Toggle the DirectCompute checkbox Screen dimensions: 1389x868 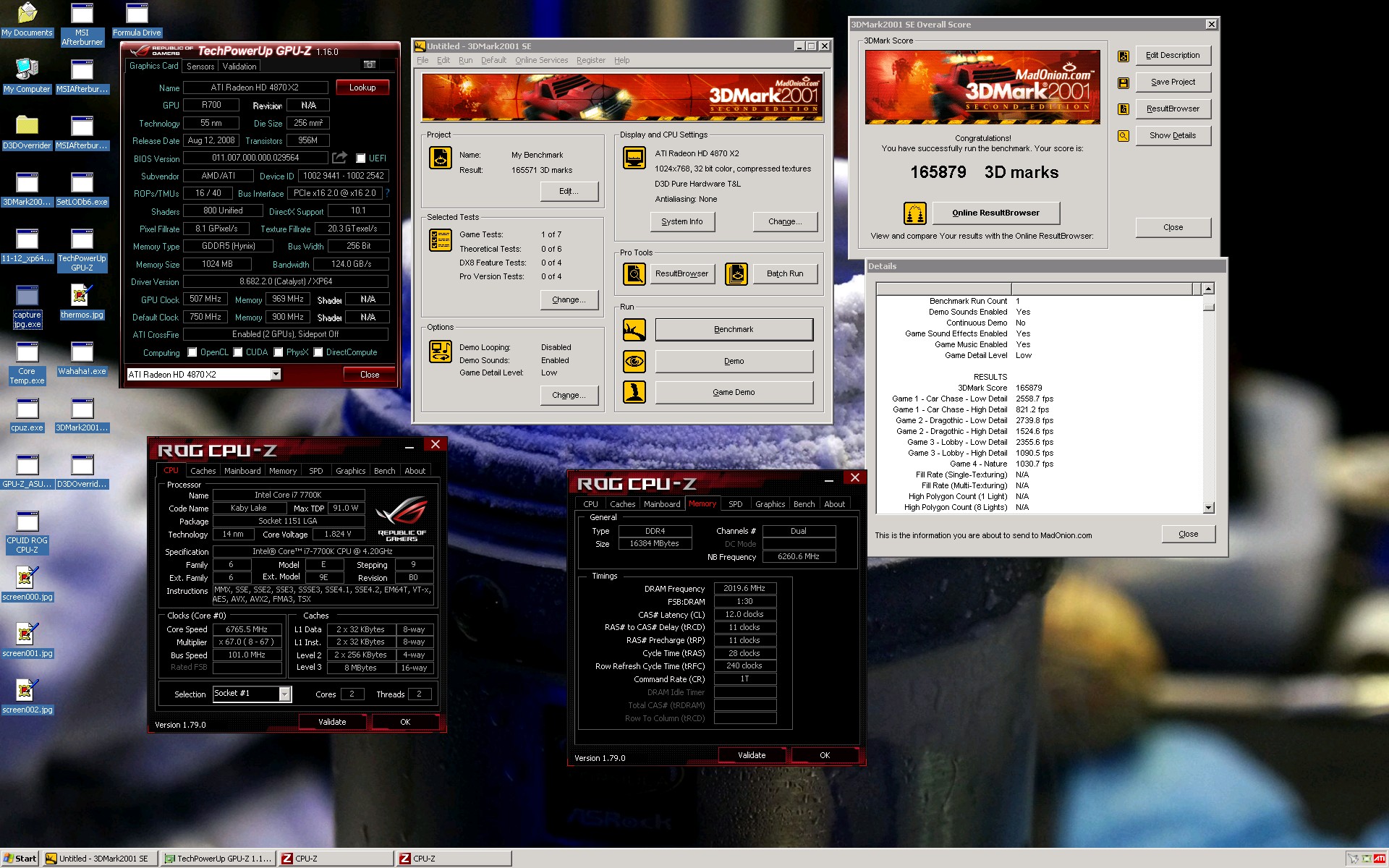click(318, 352)
